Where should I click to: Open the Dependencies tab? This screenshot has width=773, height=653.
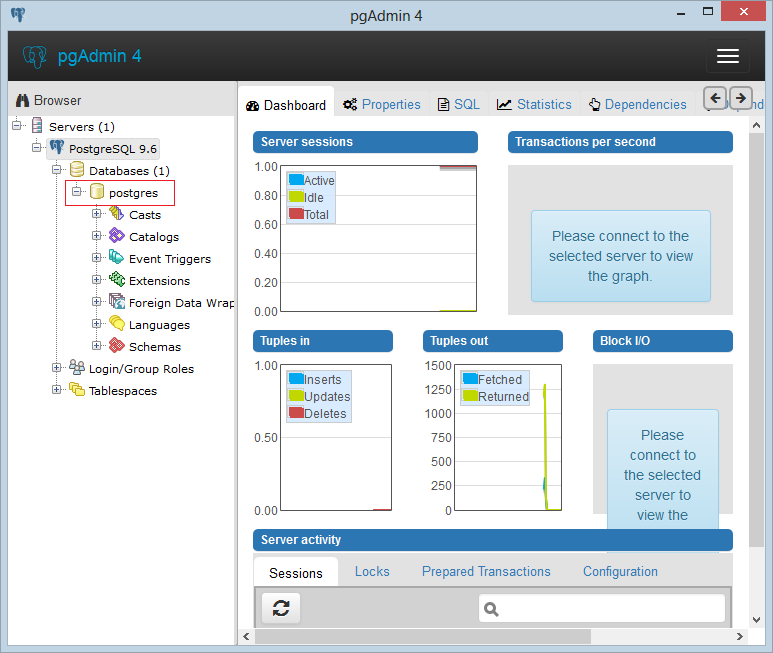click(637, 104)
